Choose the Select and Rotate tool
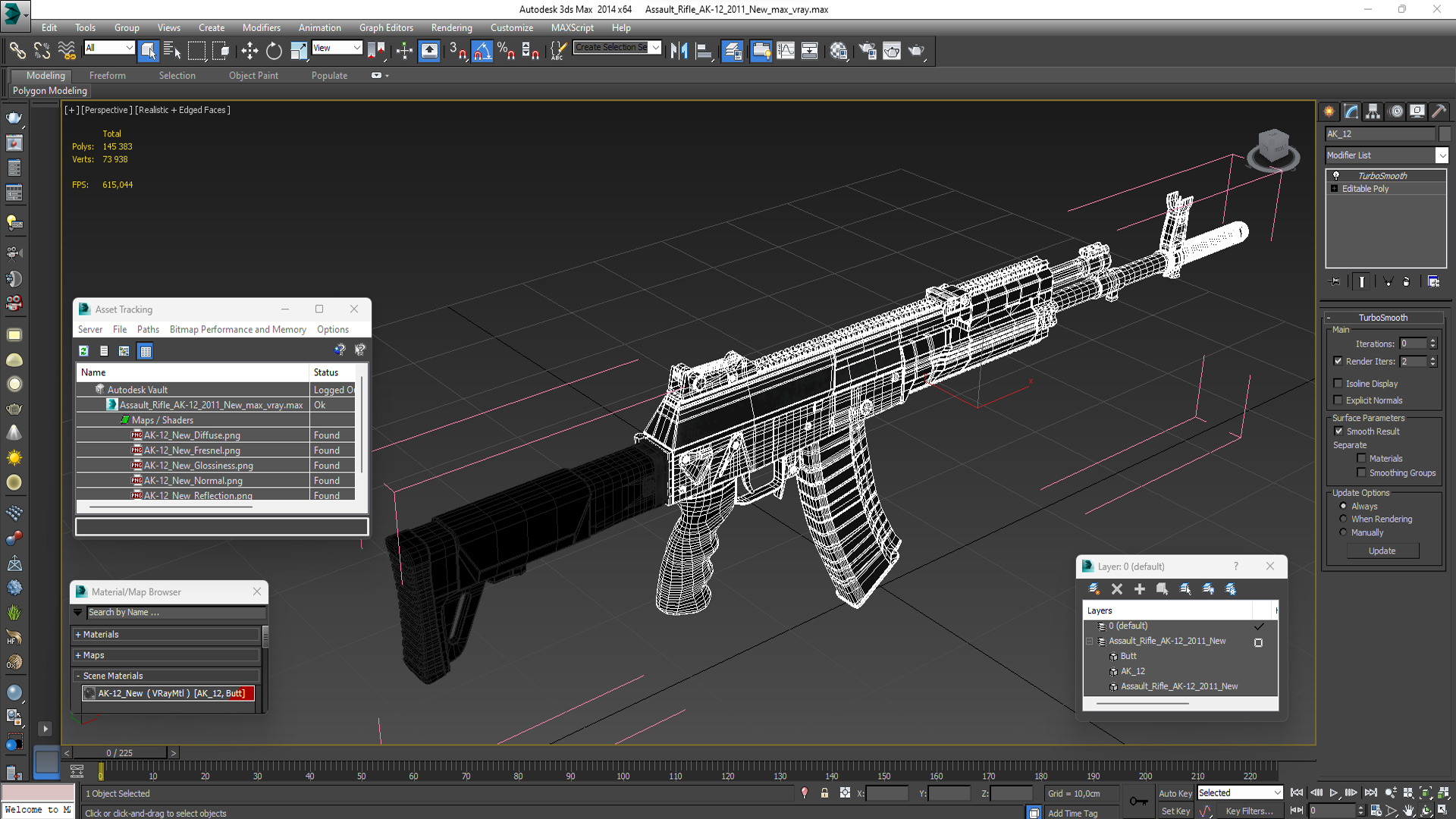 point(274,51)
